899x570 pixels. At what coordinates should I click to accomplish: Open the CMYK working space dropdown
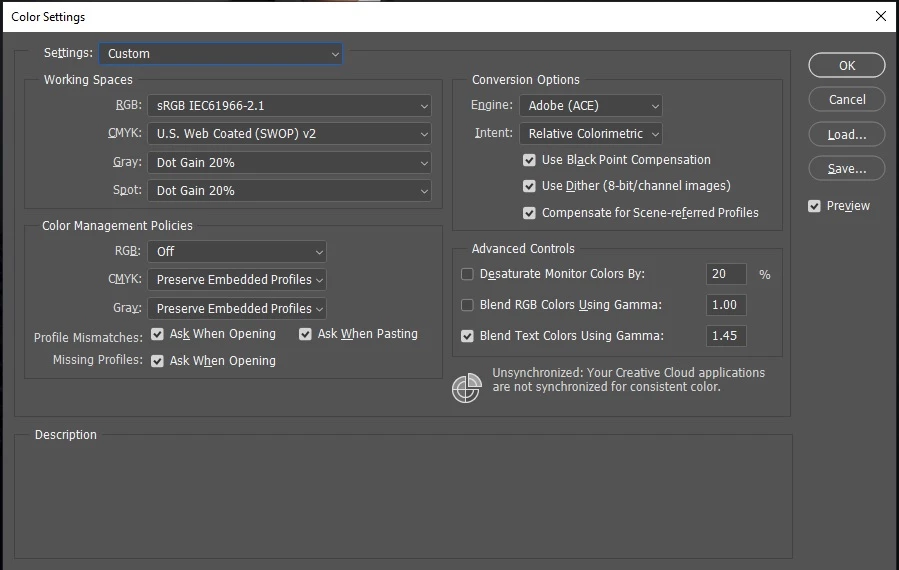click(x=290, y=134)
